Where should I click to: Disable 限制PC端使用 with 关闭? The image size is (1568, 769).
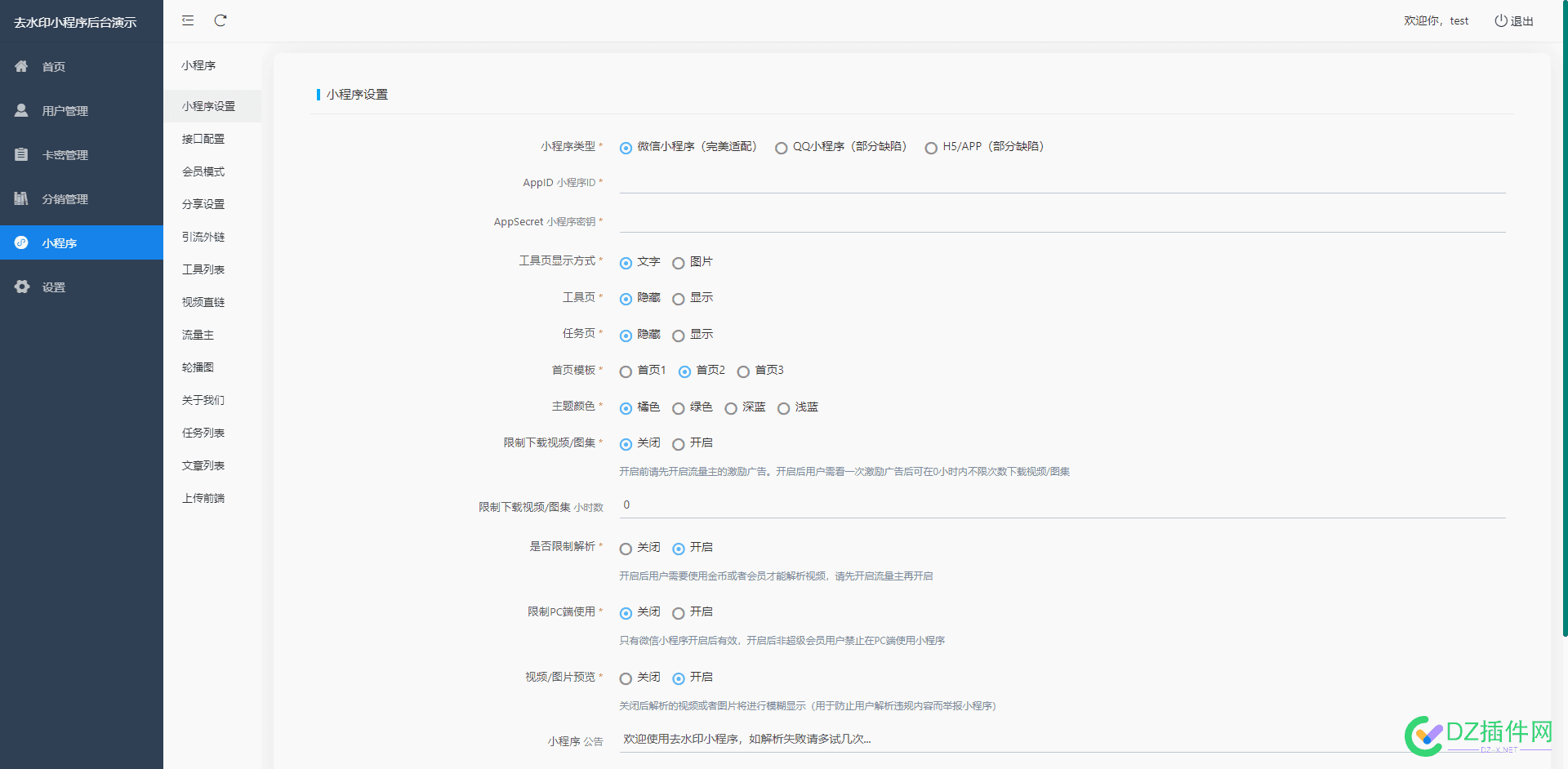pyautogui.click(x=626, y=613)
